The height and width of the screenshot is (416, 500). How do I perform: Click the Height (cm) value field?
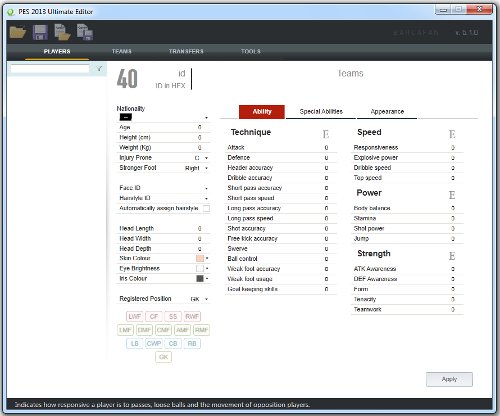click(199, 137)
